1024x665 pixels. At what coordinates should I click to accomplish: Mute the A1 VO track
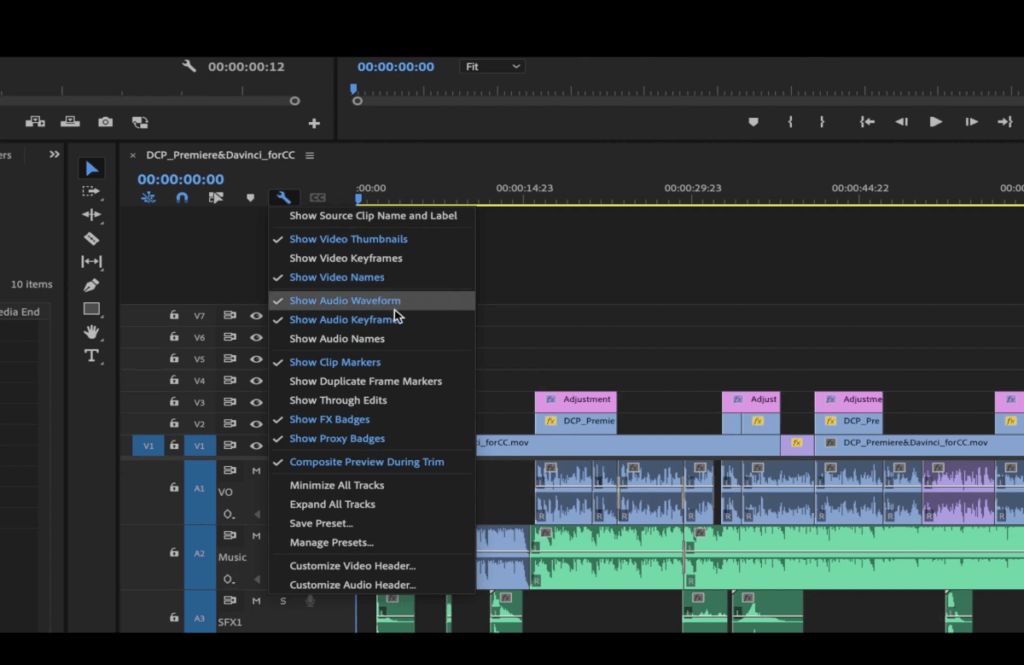[x=257, y=469]
